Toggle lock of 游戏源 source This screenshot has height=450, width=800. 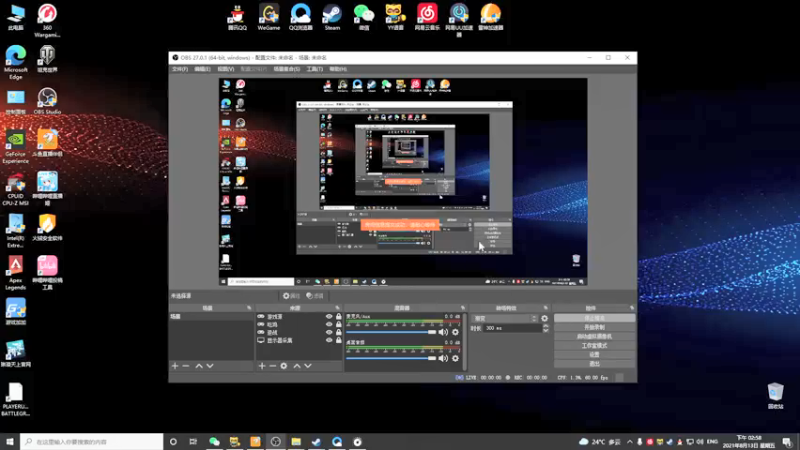click(x=338, y=316)
